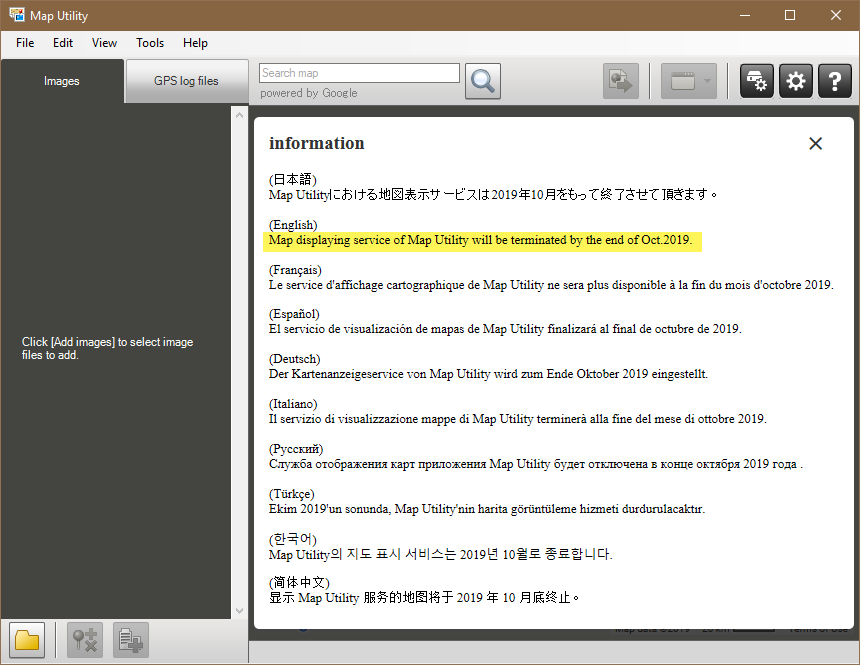The height and width of the screenshot is (665, 860).
Task: Open the GPS device settings icon
Action: pos(757,81)
